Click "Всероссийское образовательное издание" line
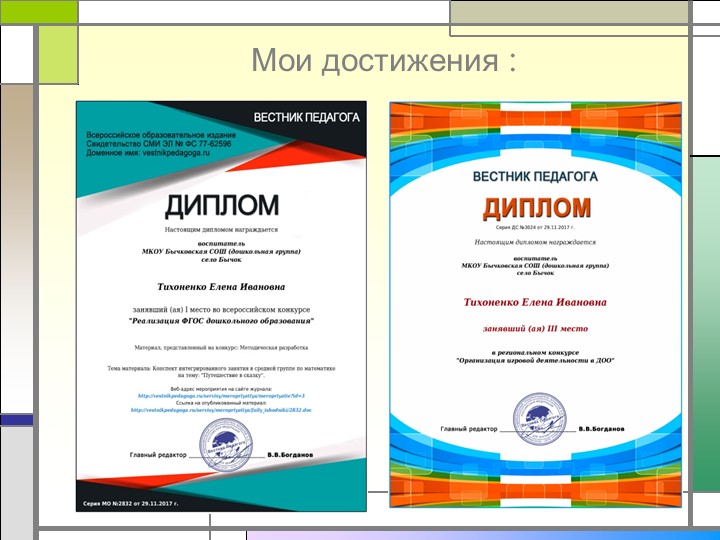This screenshot has height=540, width=720. coord(161,135)
